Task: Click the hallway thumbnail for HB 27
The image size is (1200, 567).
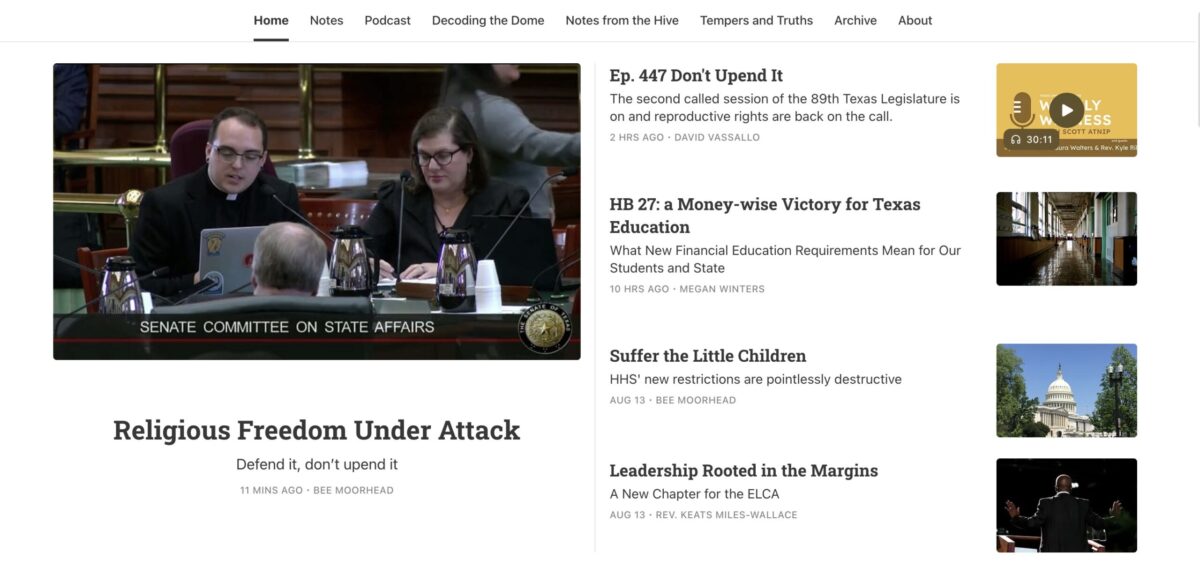Action: (x=1066, y=239)
